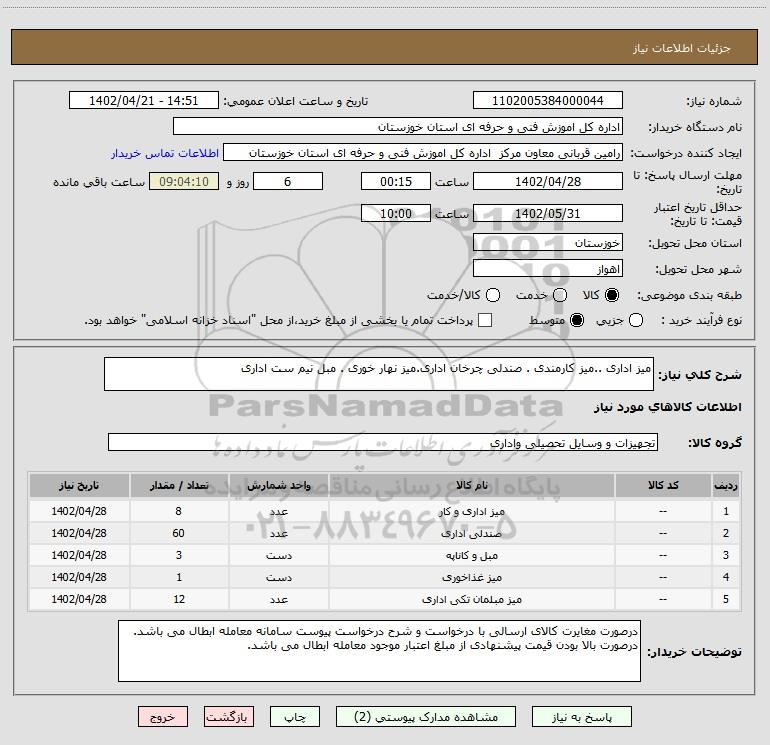Select the خدمت radio button

pyautogui.click(x=560, y=295)
